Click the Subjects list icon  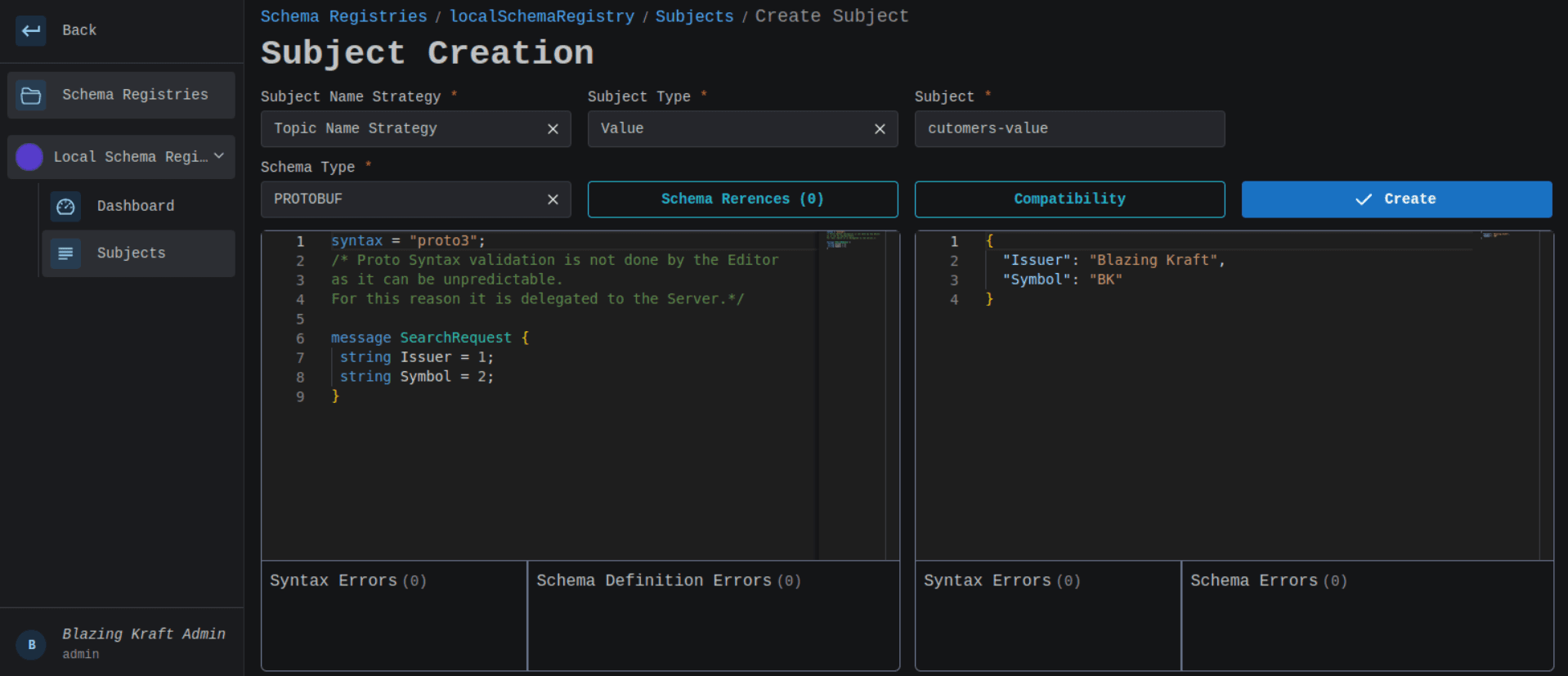tap(65, 253)
